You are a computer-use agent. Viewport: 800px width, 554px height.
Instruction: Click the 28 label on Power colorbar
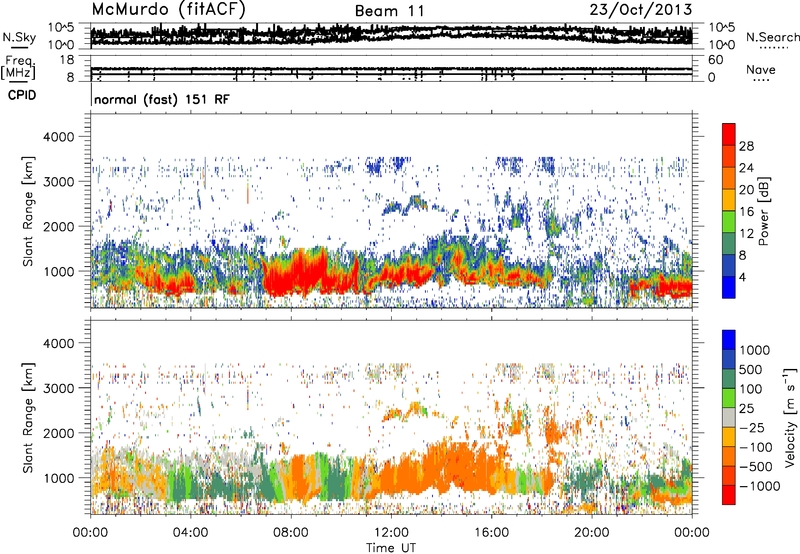tap(746, 146)
